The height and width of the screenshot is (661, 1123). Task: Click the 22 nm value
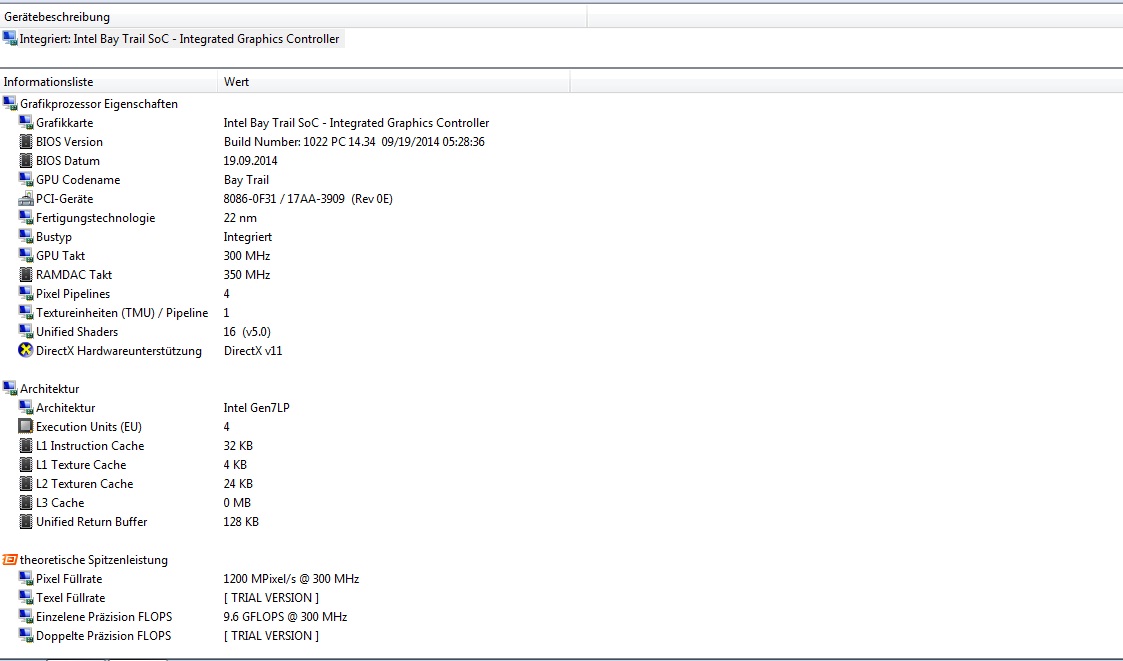tap(240, 218)
